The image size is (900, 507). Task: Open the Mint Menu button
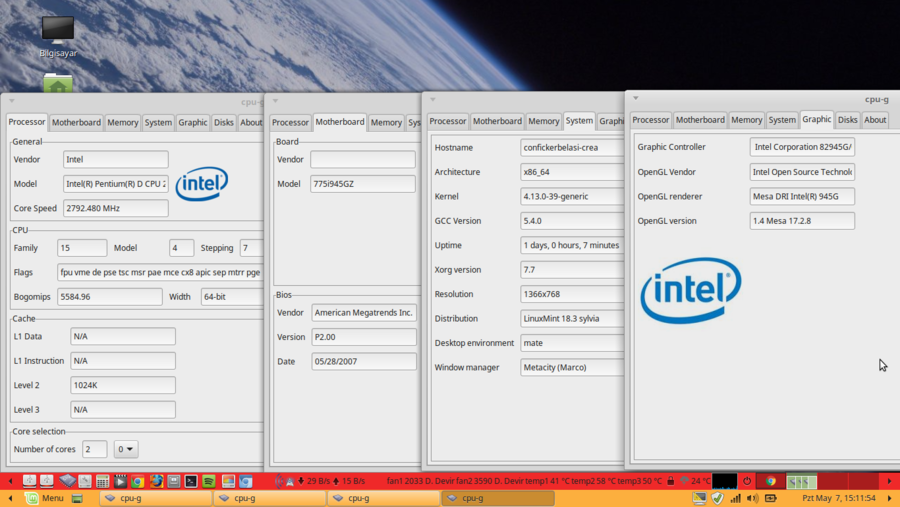[43, 498]
